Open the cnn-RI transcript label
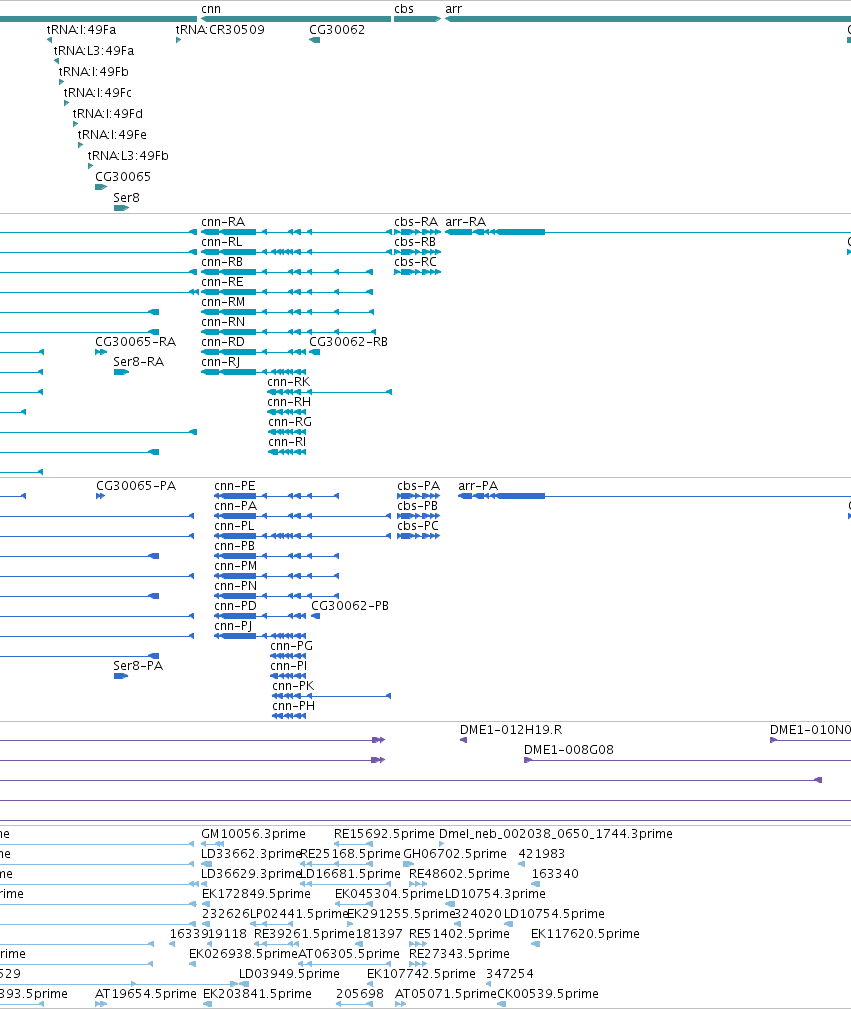The height and width of the screenshot is (1009, 851). coord(287,442)
